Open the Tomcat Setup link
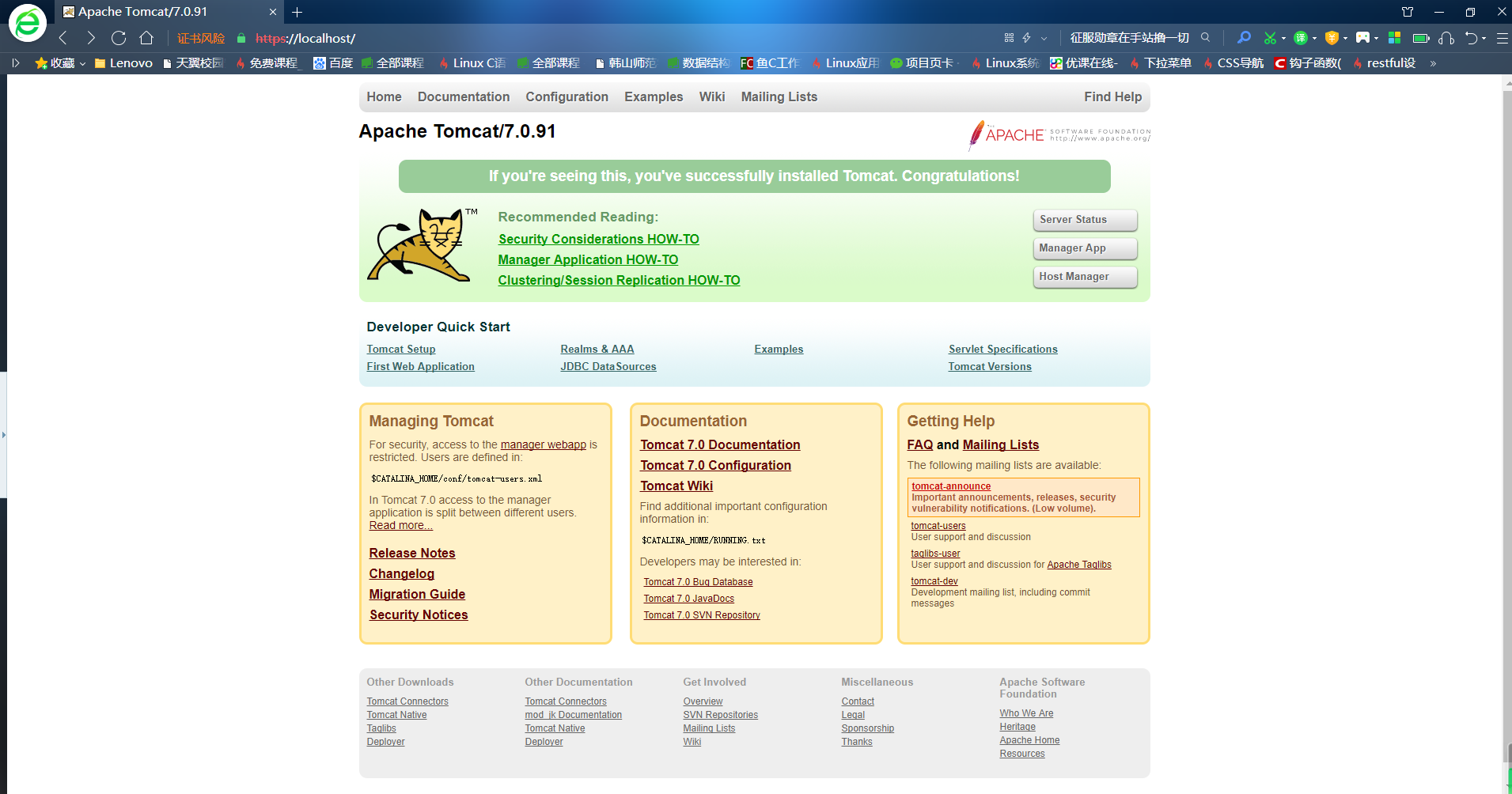1512x794 pixels. click(400, 349)
